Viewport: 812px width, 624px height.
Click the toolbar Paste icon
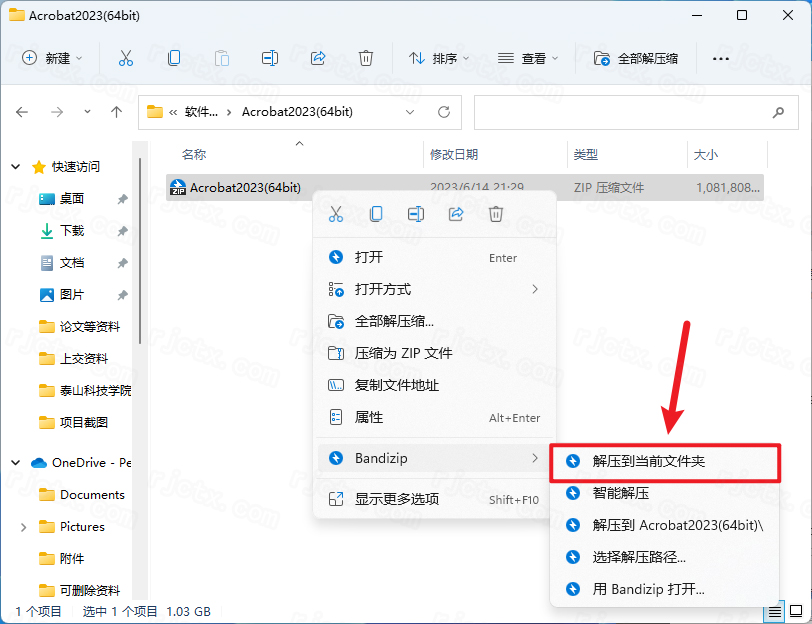(x=222, y=58)
